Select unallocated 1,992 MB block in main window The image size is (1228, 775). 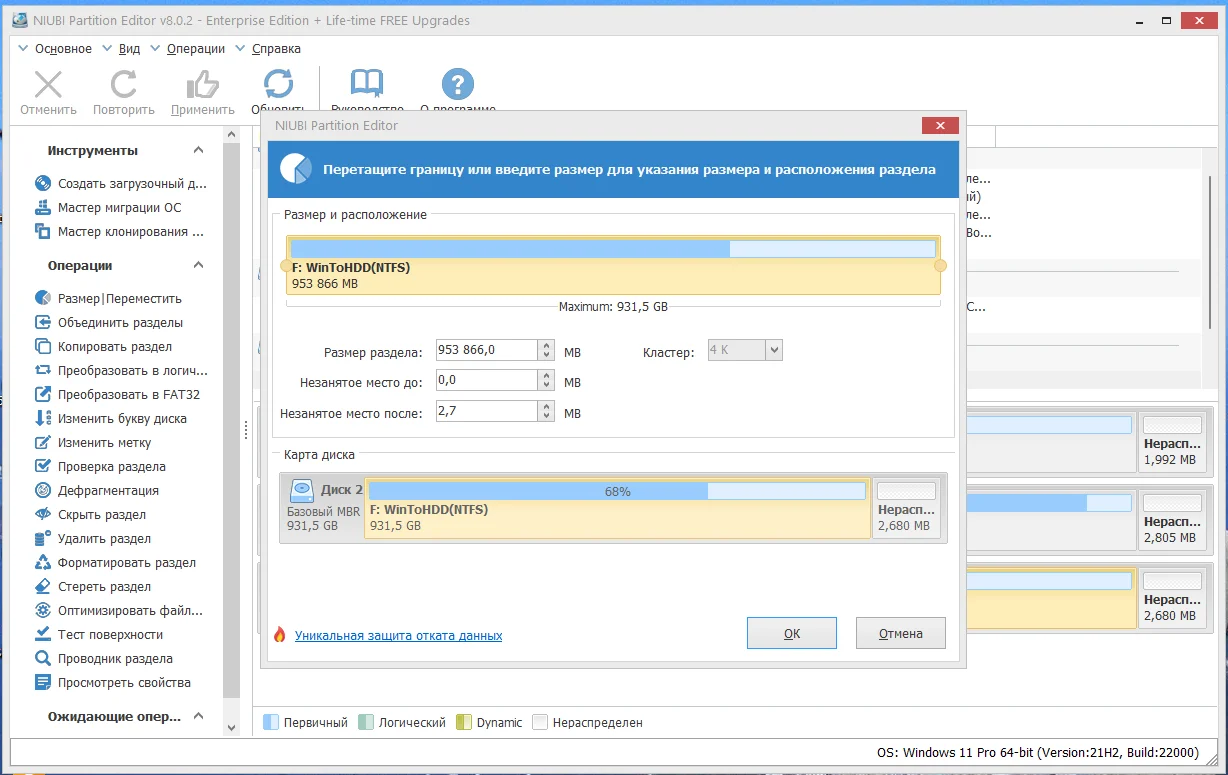click(x=1172, y=442)
